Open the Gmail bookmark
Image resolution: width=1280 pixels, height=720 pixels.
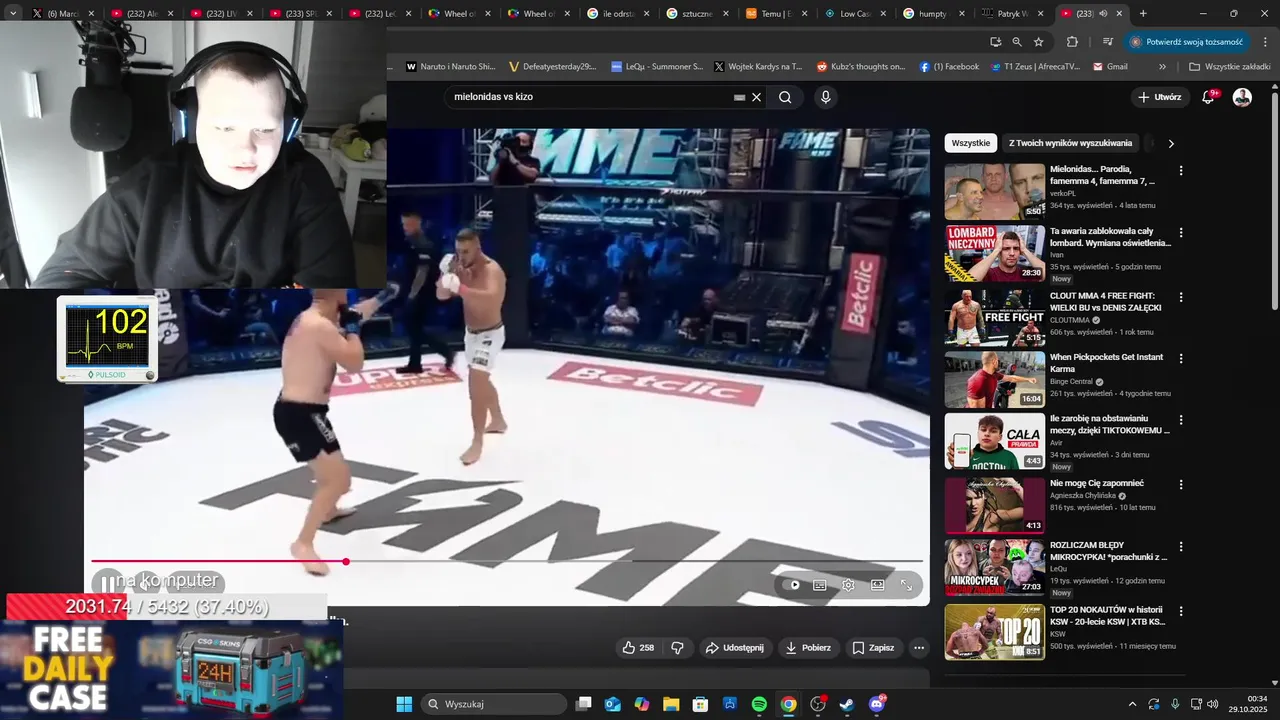(x=1110, y=67)
